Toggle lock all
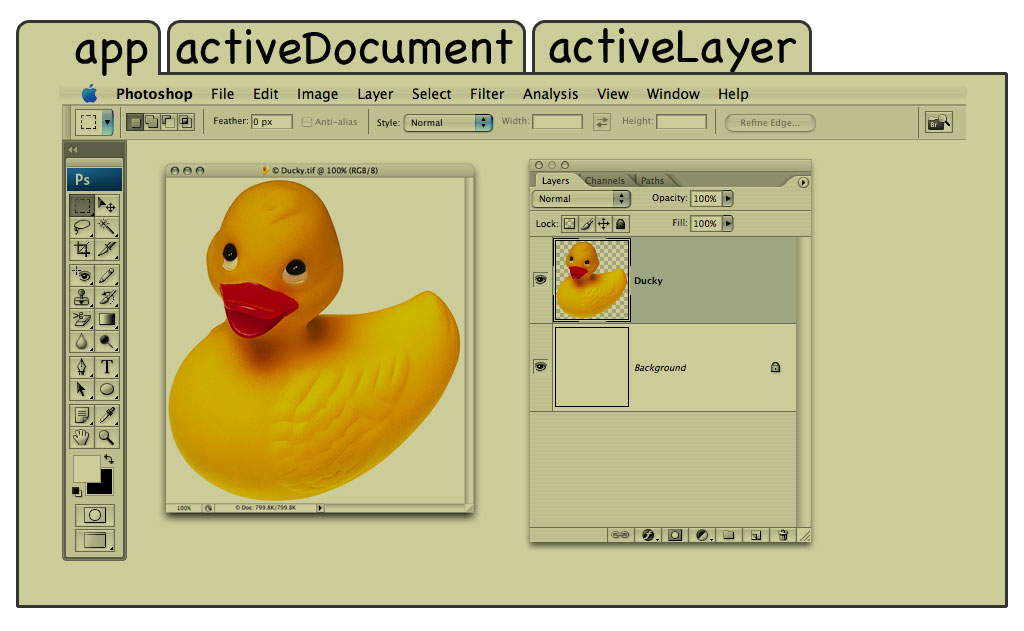This screenshot has width=1024, height=631. pos(620,224)
